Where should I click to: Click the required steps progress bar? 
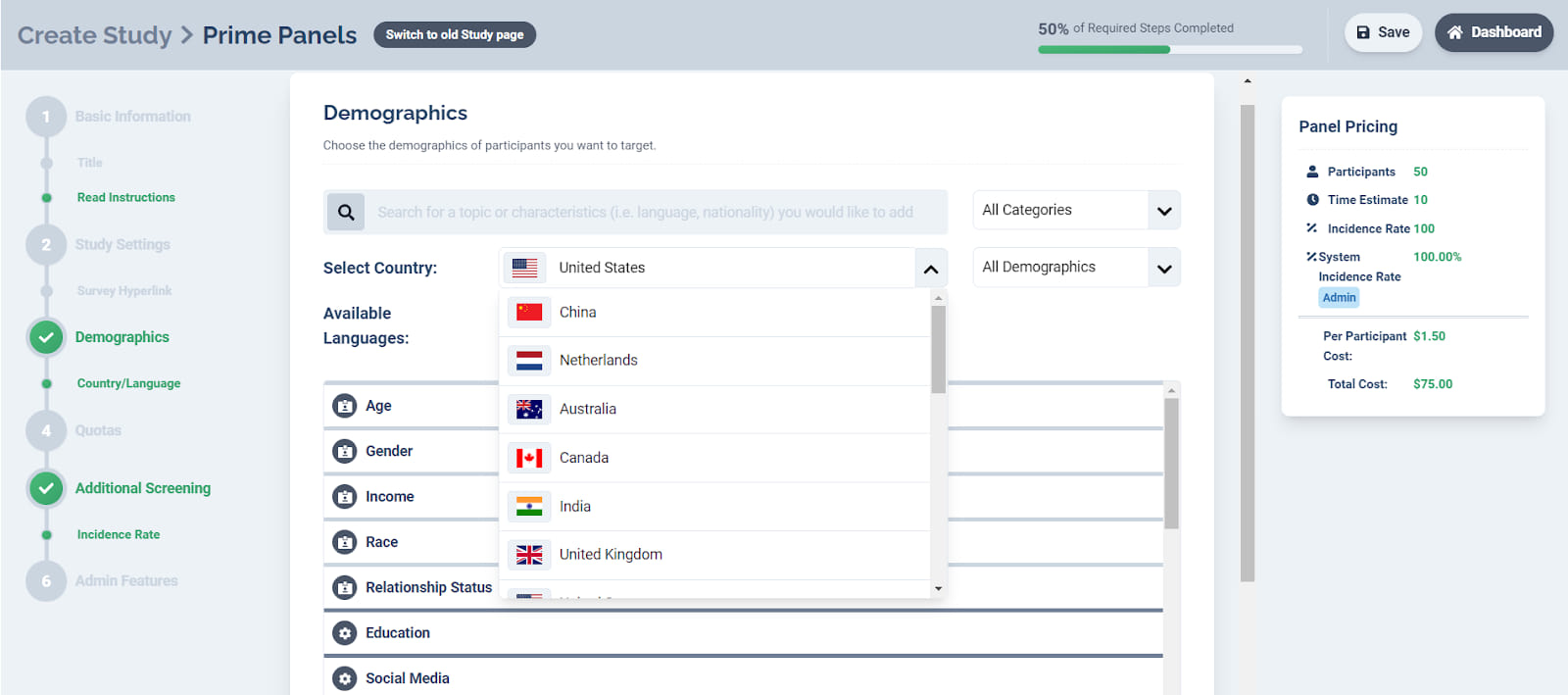tap(1169, 49)
